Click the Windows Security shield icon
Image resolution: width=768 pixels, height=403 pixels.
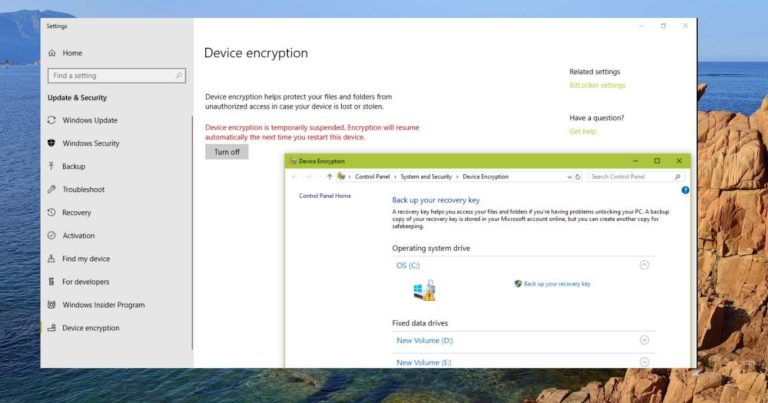[51, 143]
